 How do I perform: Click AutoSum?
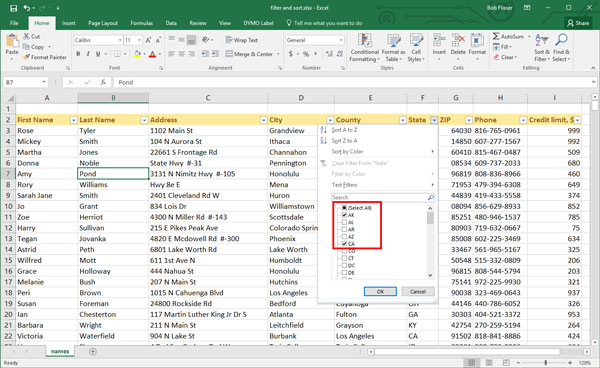click(509, 36)
